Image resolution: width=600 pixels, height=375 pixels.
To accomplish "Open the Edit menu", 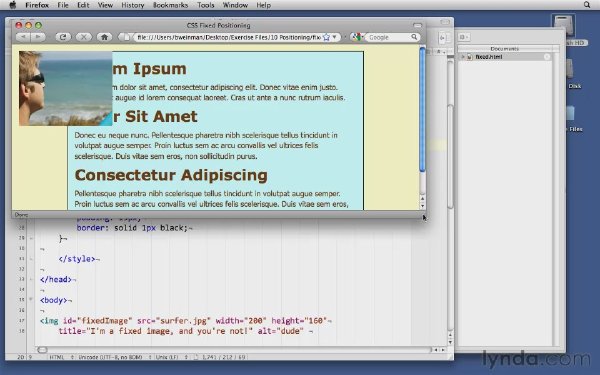I will [x=83, y=5].
